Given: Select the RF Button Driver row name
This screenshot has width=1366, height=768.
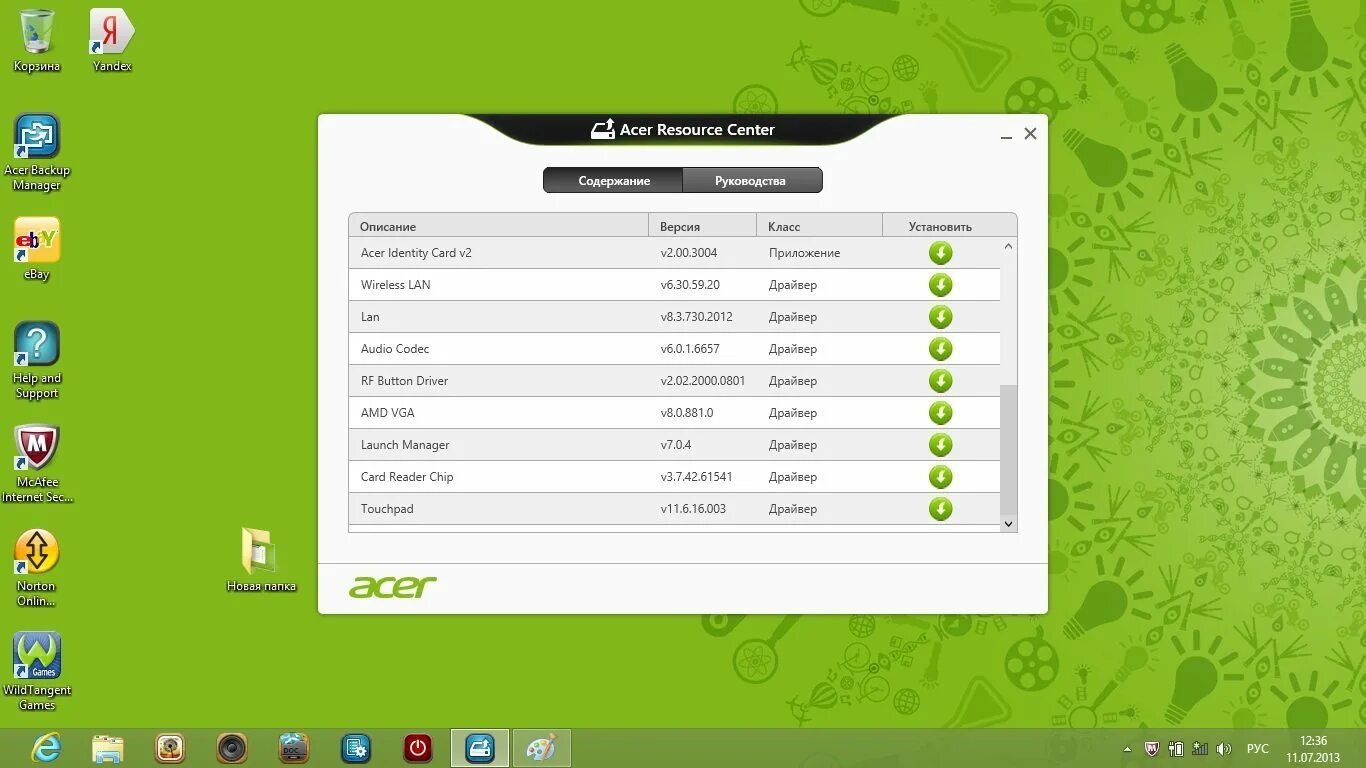Looking at the screenshot, I should [404, 381].
